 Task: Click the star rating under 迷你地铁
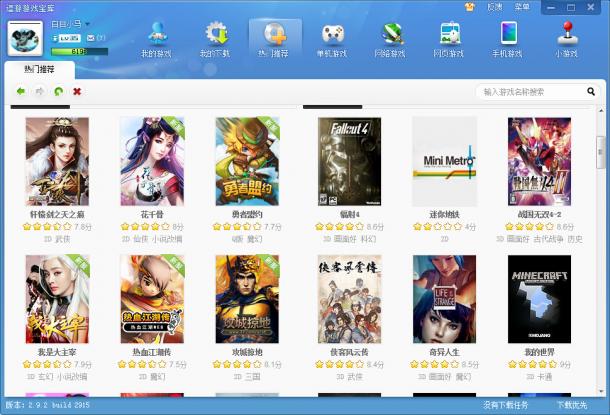tap(438, 226)
